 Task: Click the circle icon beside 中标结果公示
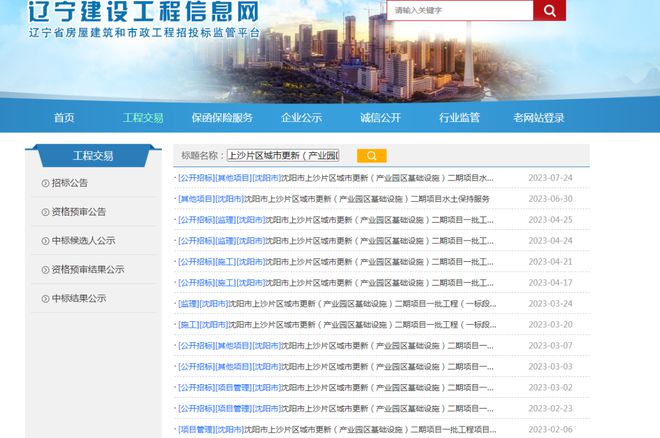pos(45,299)
